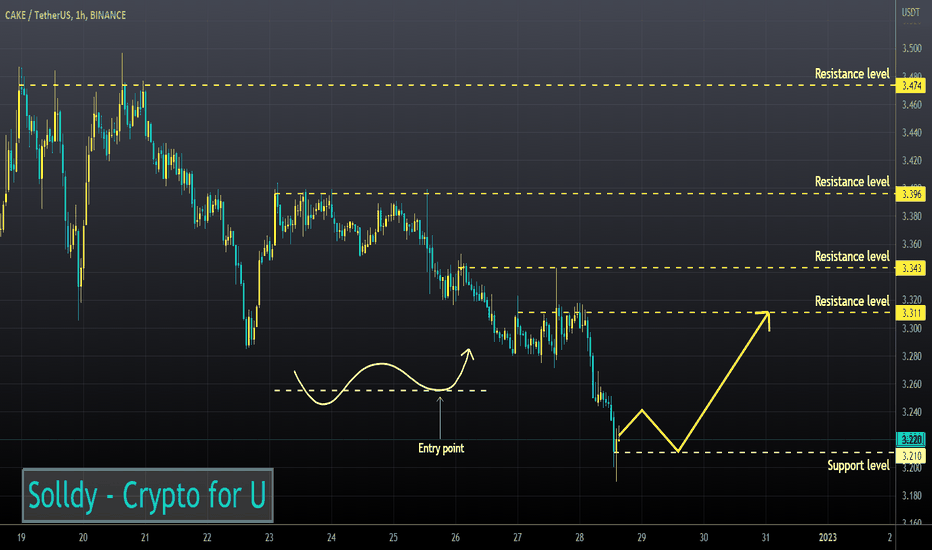932x550 pixels.
Task: Click the Resistance level label at 3.396
Action: coord(852,181)
